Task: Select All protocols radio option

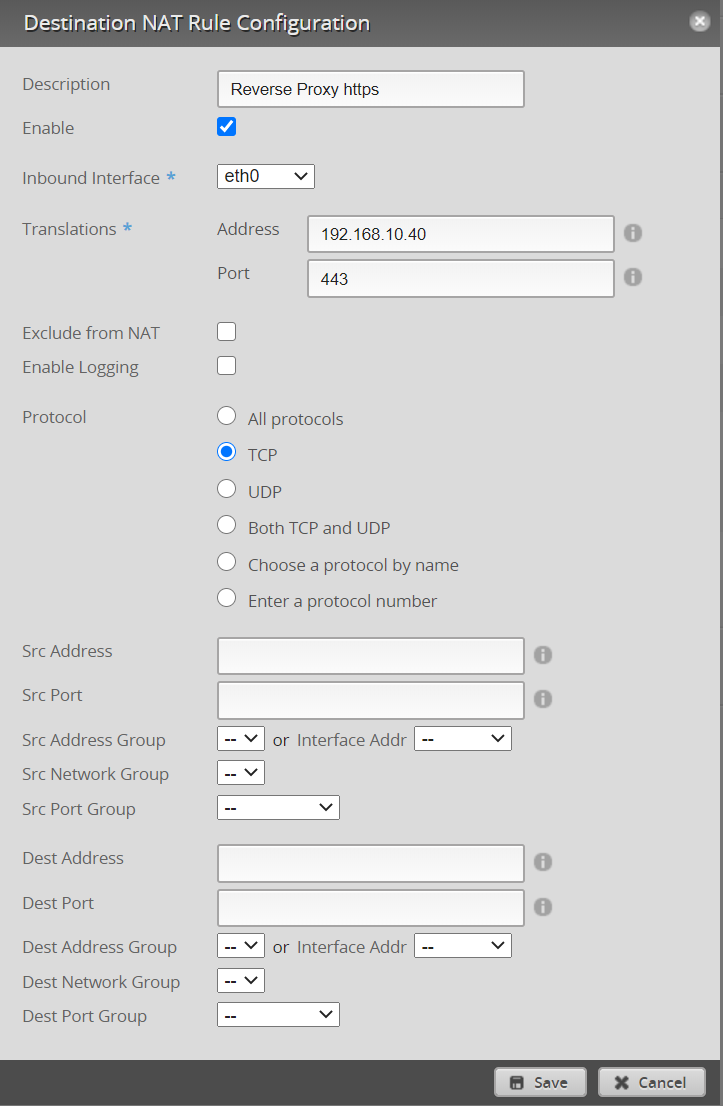Action: (227, 417)
